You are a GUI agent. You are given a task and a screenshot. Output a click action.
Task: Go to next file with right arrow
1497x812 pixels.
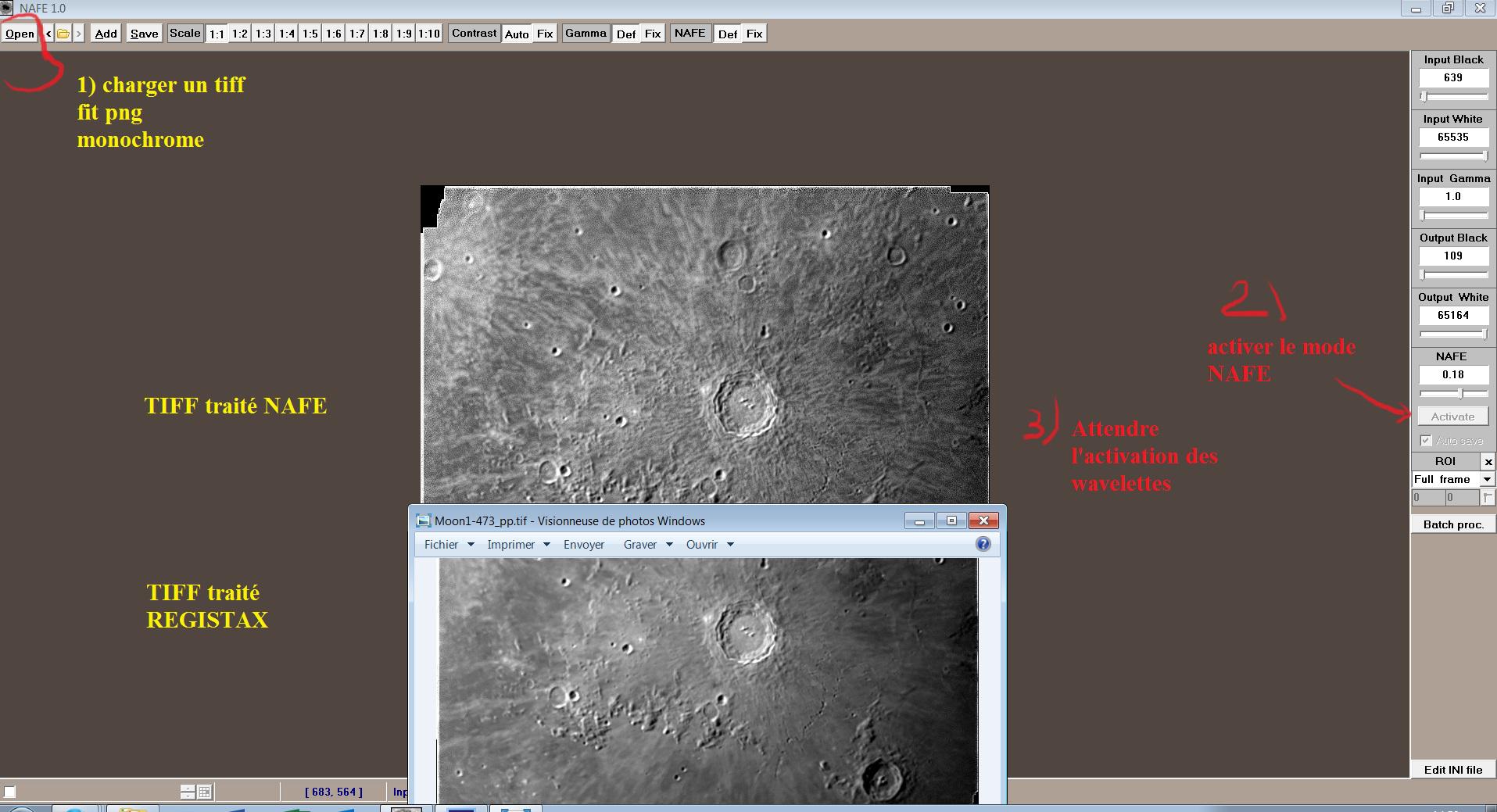[x=78, y=34]
